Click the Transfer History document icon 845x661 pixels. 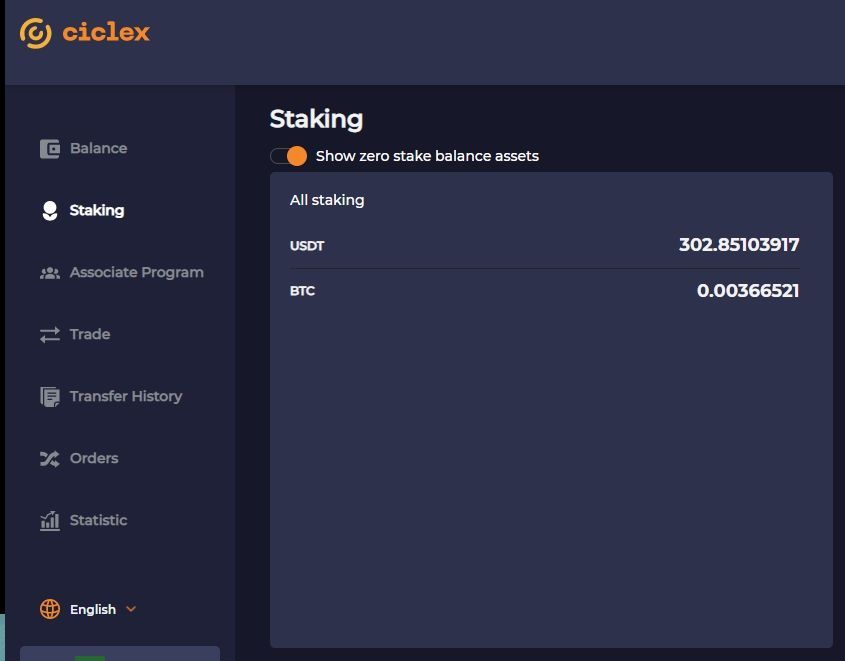(x=49, y=397)
